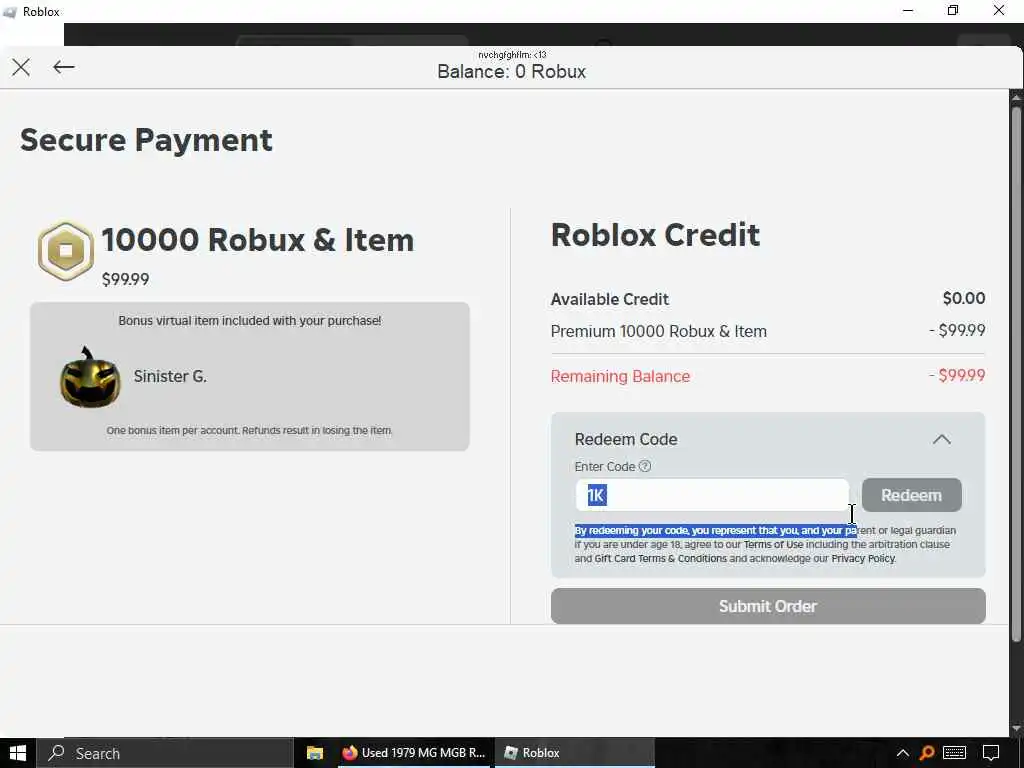Click the $0.00 available credit amount

(964, 298)
